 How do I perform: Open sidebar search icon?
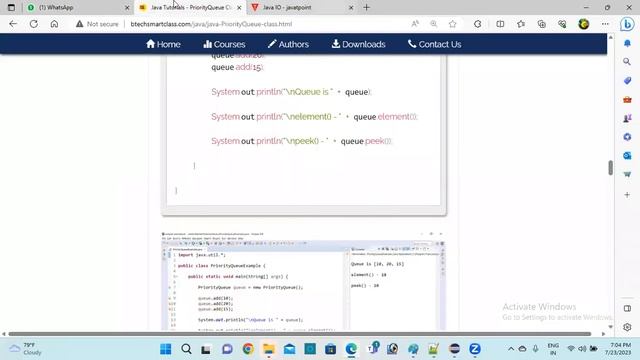tap(627, 62)
